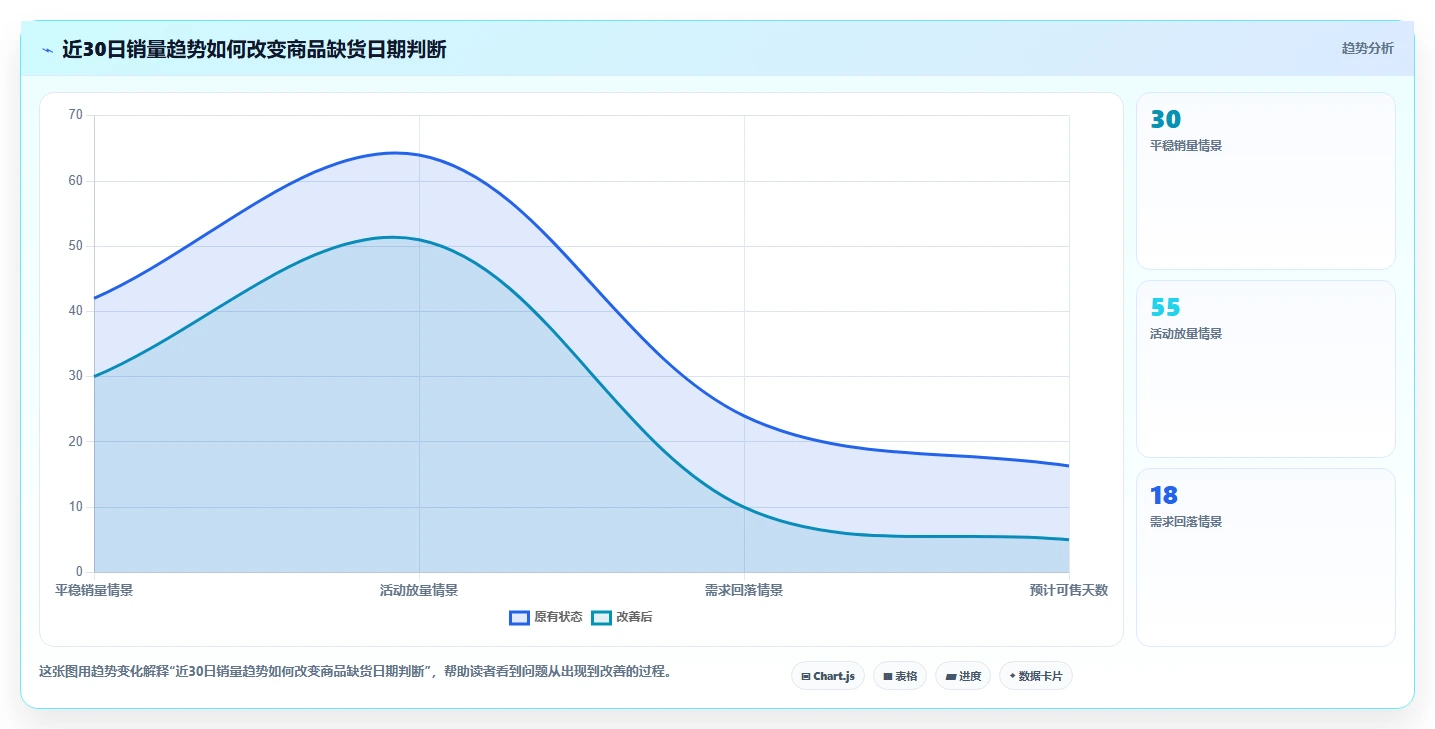
Task: Click the icon in the 表格 tag
Action: (x=888, y=677)
